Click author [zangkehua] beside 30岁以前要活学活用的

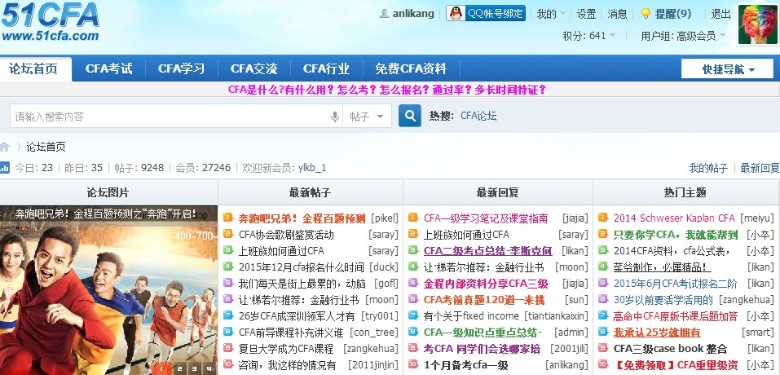[x=747, y=299]
